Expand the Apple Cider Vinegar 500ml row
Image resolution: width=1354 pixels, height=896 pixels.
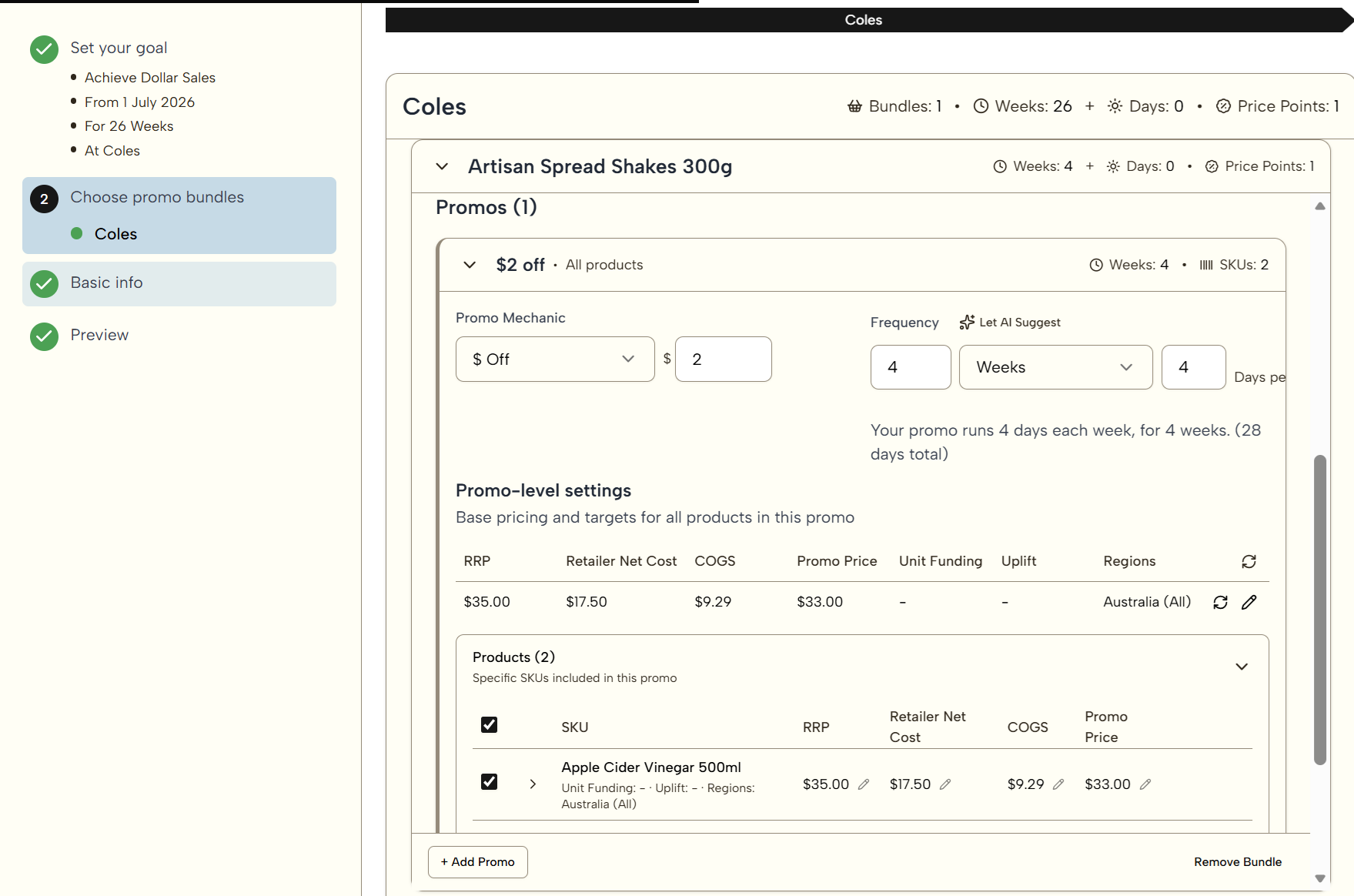[533, 784]
